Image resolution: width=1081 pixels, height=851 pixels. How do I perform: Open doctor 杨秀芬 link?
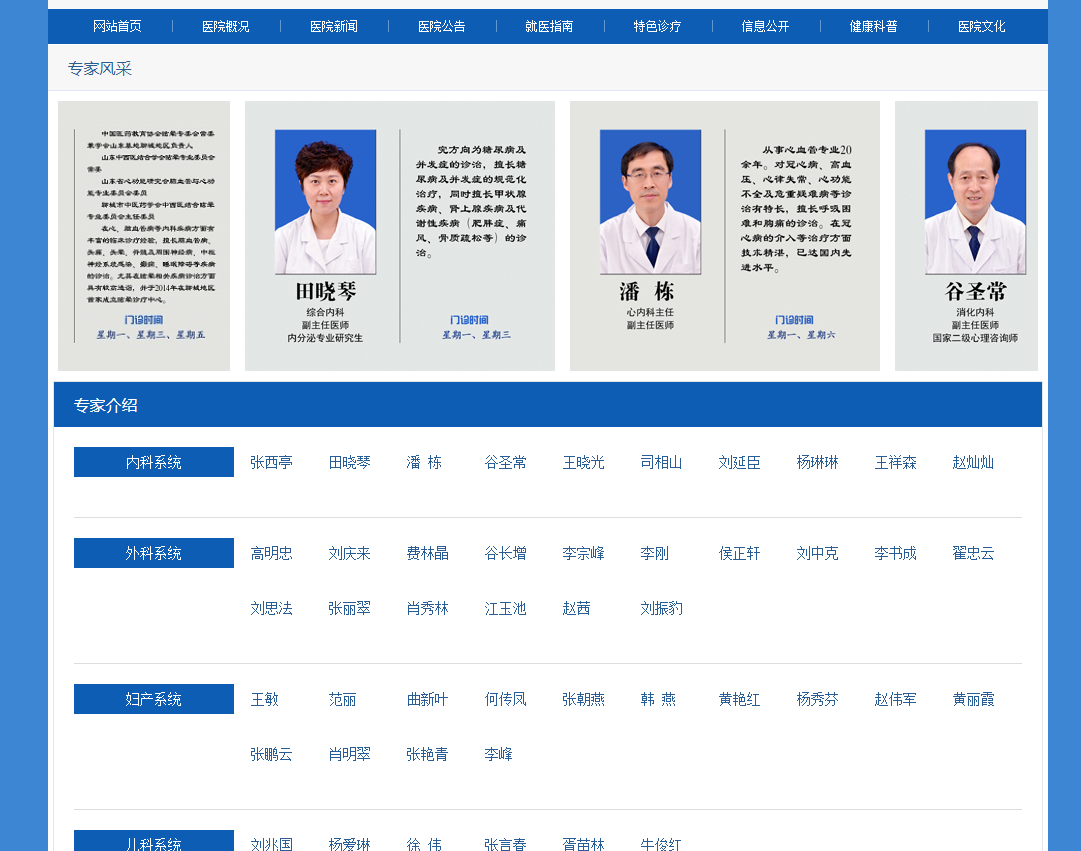(817, 699)
